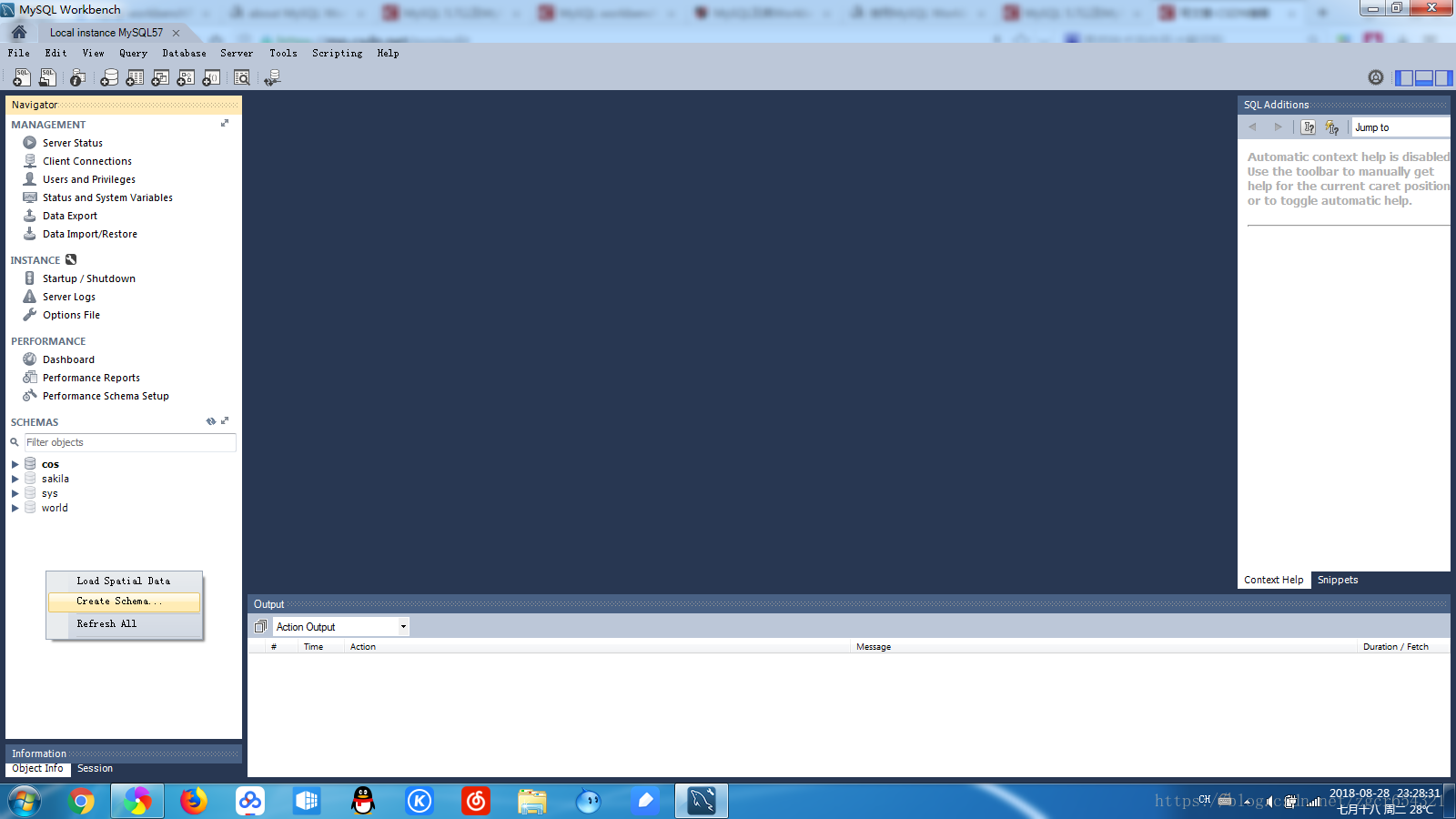Open the Action Output dropdown
1456x819 pixels.
341,627
